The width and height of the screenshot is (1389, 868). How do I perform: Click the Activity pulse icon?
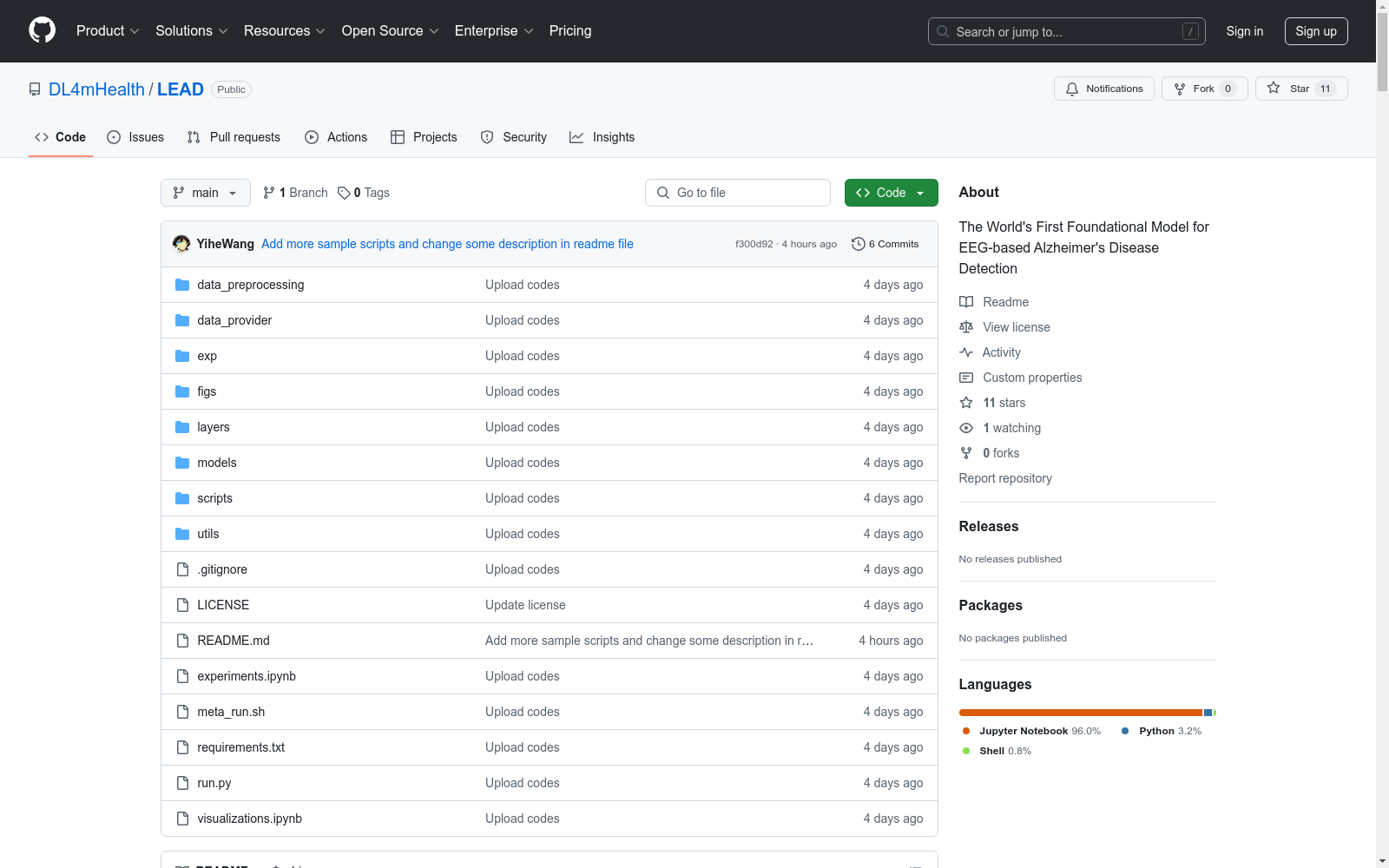(x=966, y=352)
